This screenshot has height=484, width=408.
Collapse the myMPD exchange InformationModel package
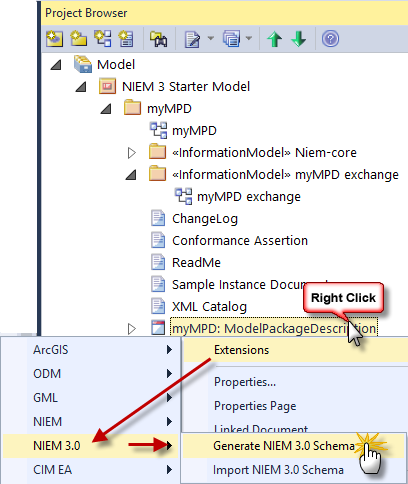(131, 175)
